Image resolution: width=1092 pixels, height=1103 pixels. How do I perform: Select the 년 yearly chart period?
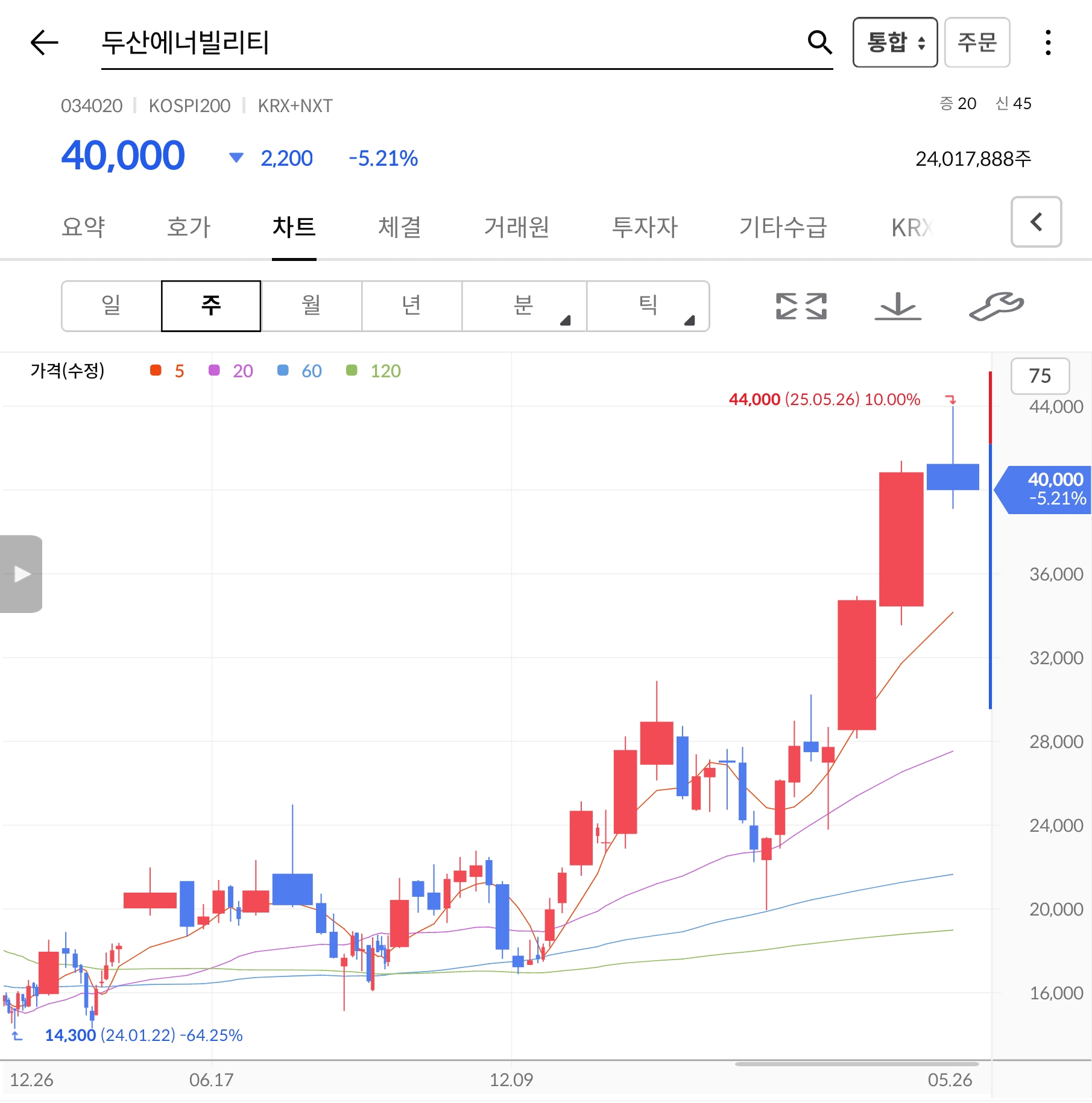[412, 306]
